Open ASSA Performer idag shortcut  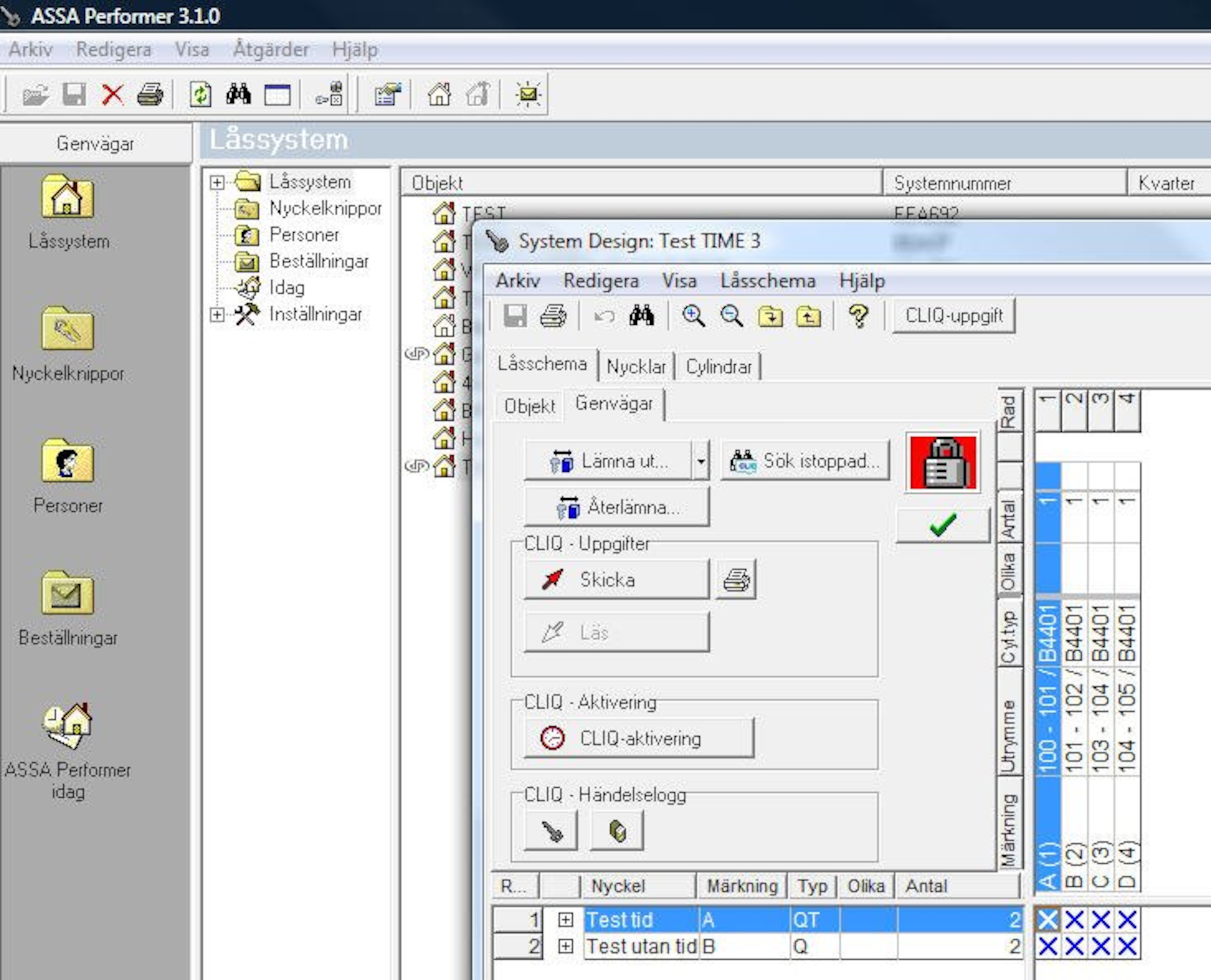coord(68,750)
